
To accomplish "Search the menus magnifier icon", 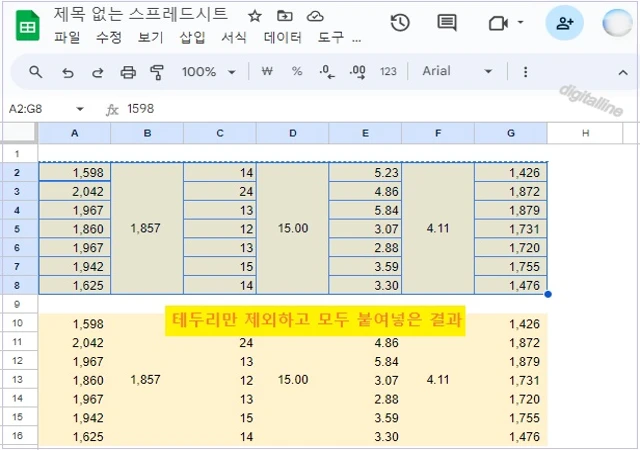I will point(36,72).
